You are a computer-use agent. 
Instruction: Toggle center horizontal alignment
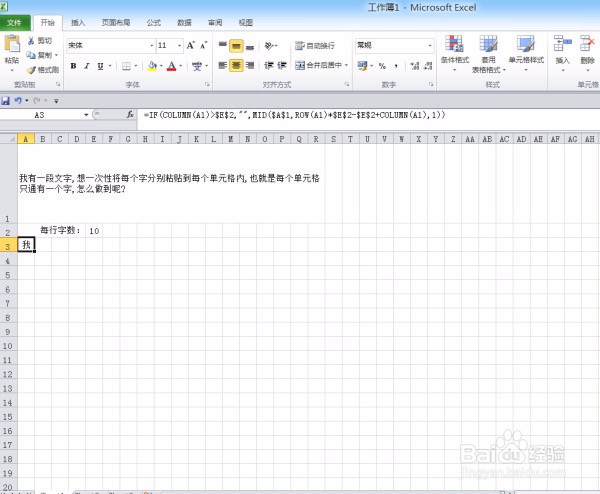point(236,65)
